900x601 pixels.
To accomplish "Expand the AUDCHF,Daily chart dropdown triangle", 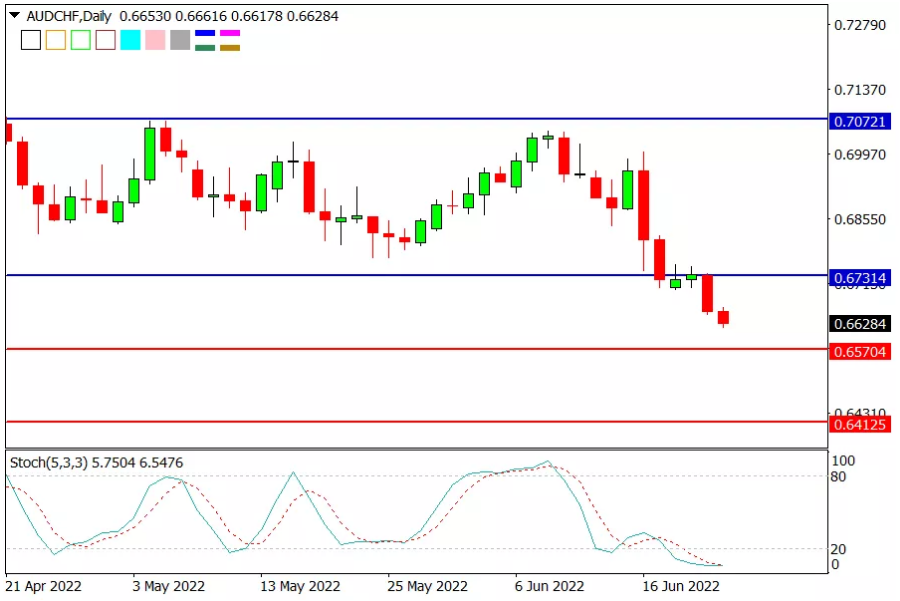I will click(14, 15).
